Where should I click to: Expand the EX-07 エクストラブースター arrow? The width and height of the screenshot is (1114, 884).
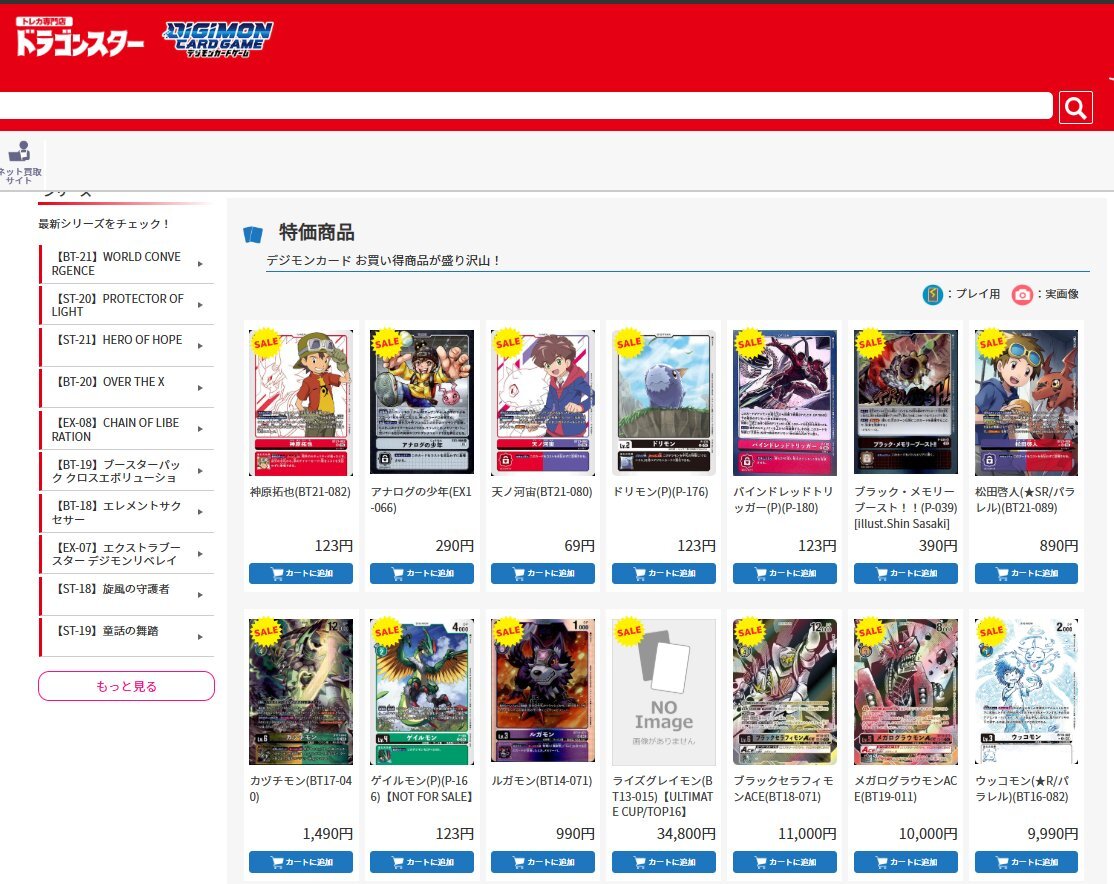click(x=200, y=554)
